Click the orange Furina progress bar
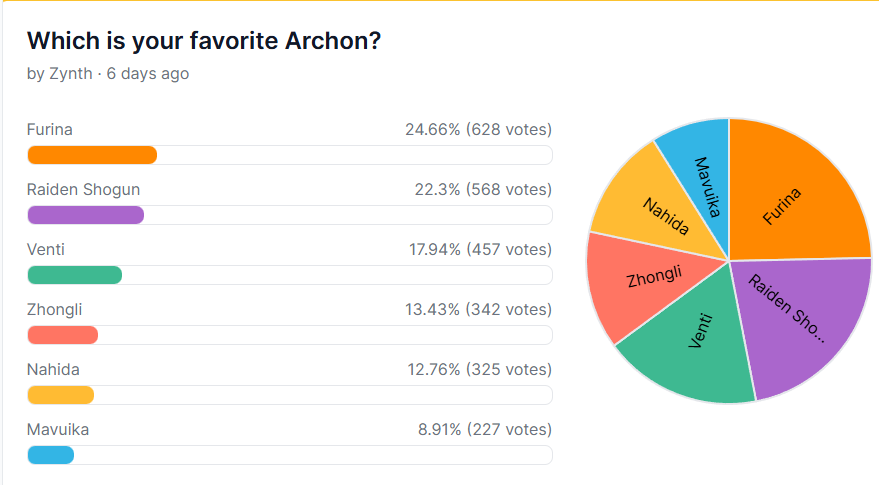Image resolution: width=879 pixels, height=485 pixels. [x=290, y=155]
